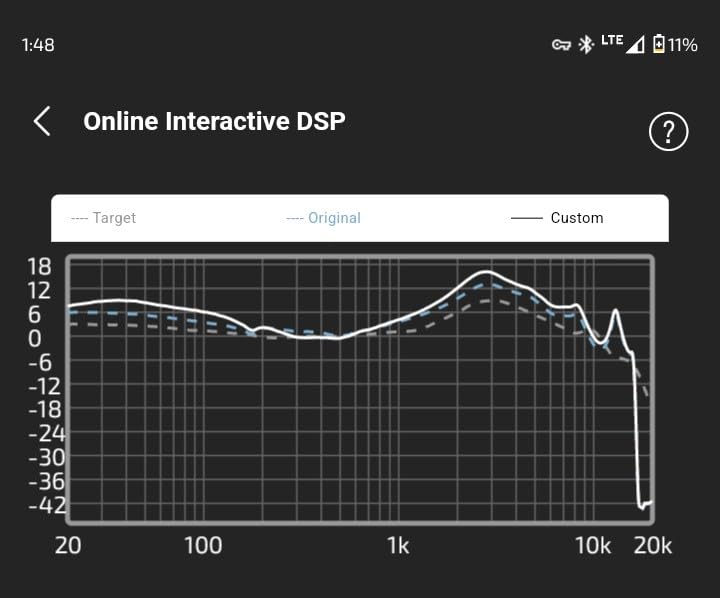Tap the Bluetooth status bar icon

[x=586, y=45]
